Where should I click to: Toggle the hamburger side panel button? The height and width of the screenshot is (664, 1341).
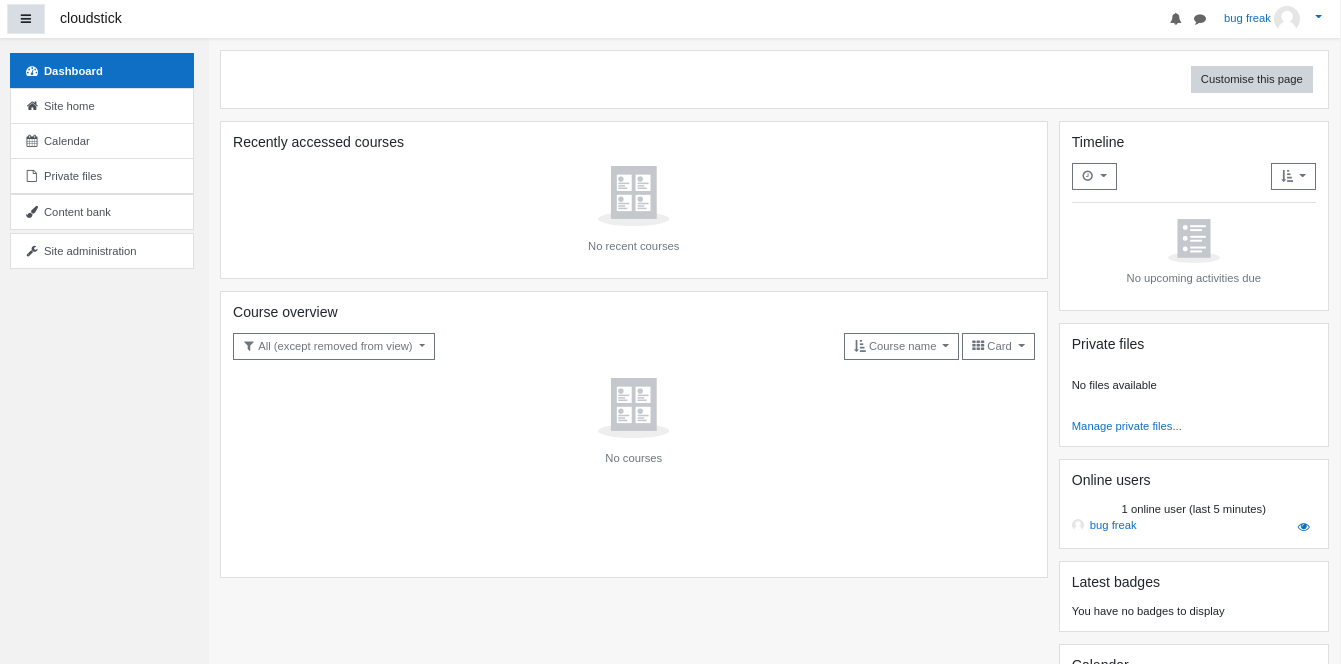point(26,19)
